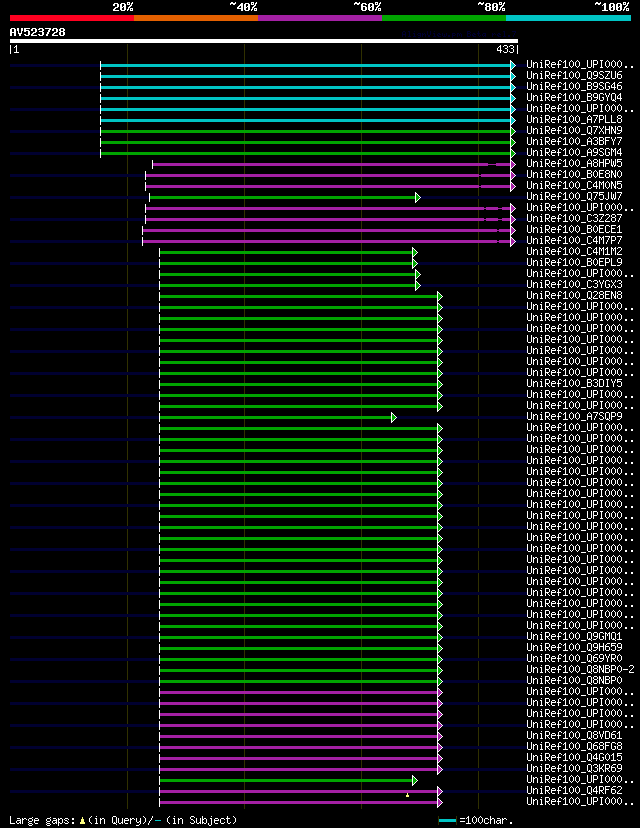Select the UniRef100_Q8NBP0-2 isoform label
This screenshot has width=640, height=828.
tap(580, 670)
